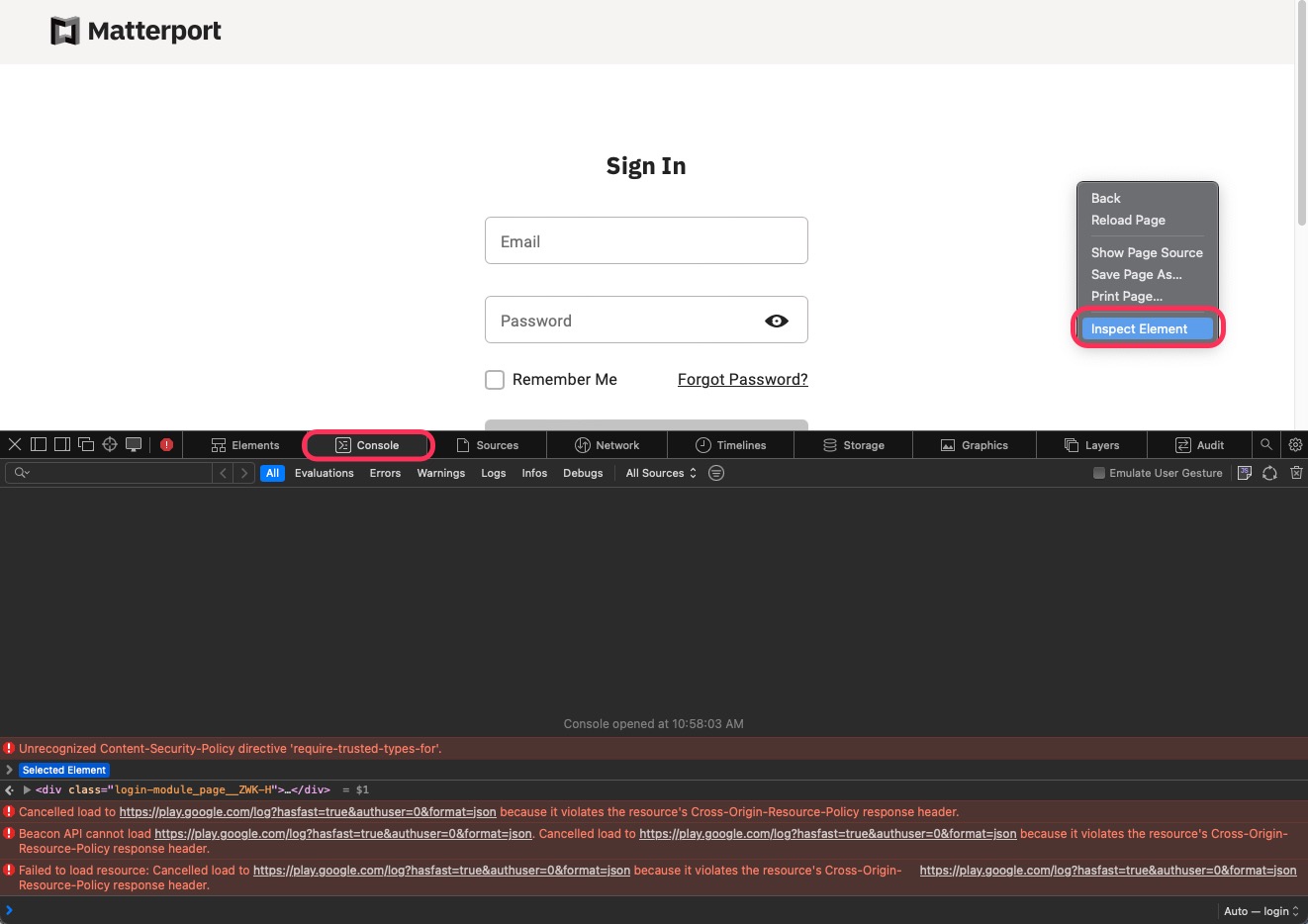Click the red issues badge in inspector toolbar
Viewport: 1308px width, 924px height.
[x=166, y=444]
